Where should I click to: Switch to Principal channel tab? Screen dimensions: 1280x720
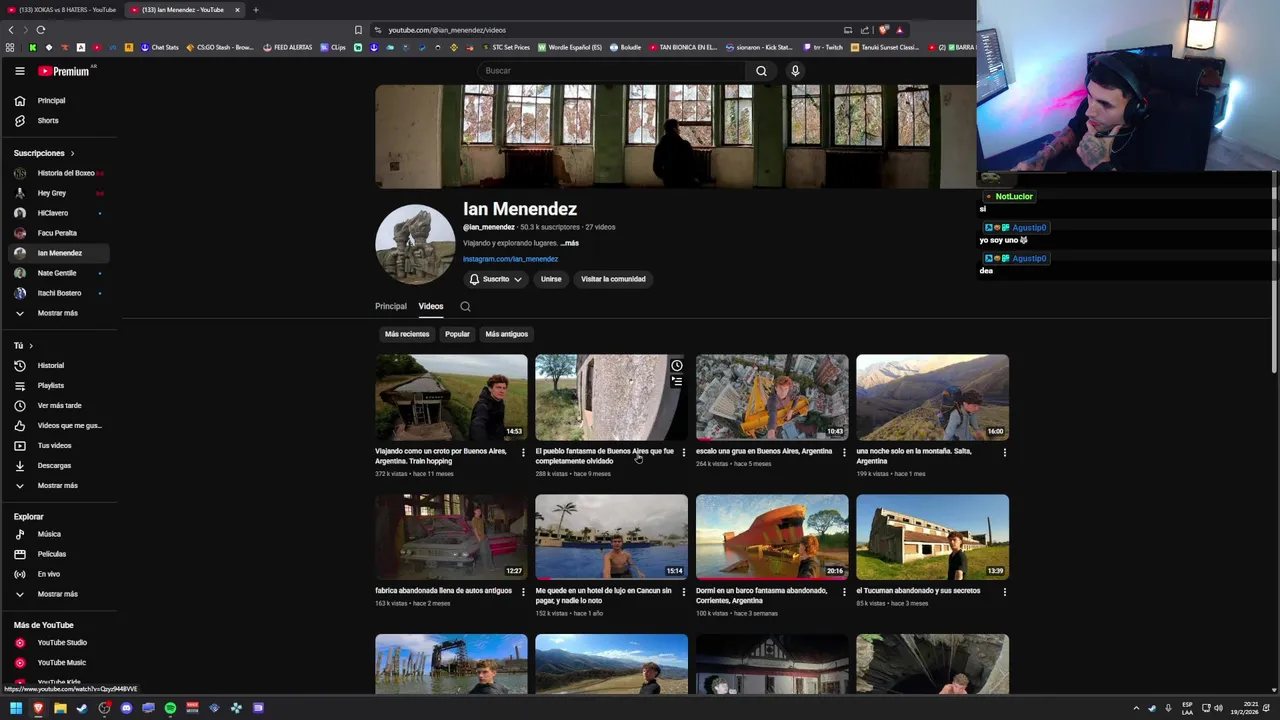(x=391, y=306)
